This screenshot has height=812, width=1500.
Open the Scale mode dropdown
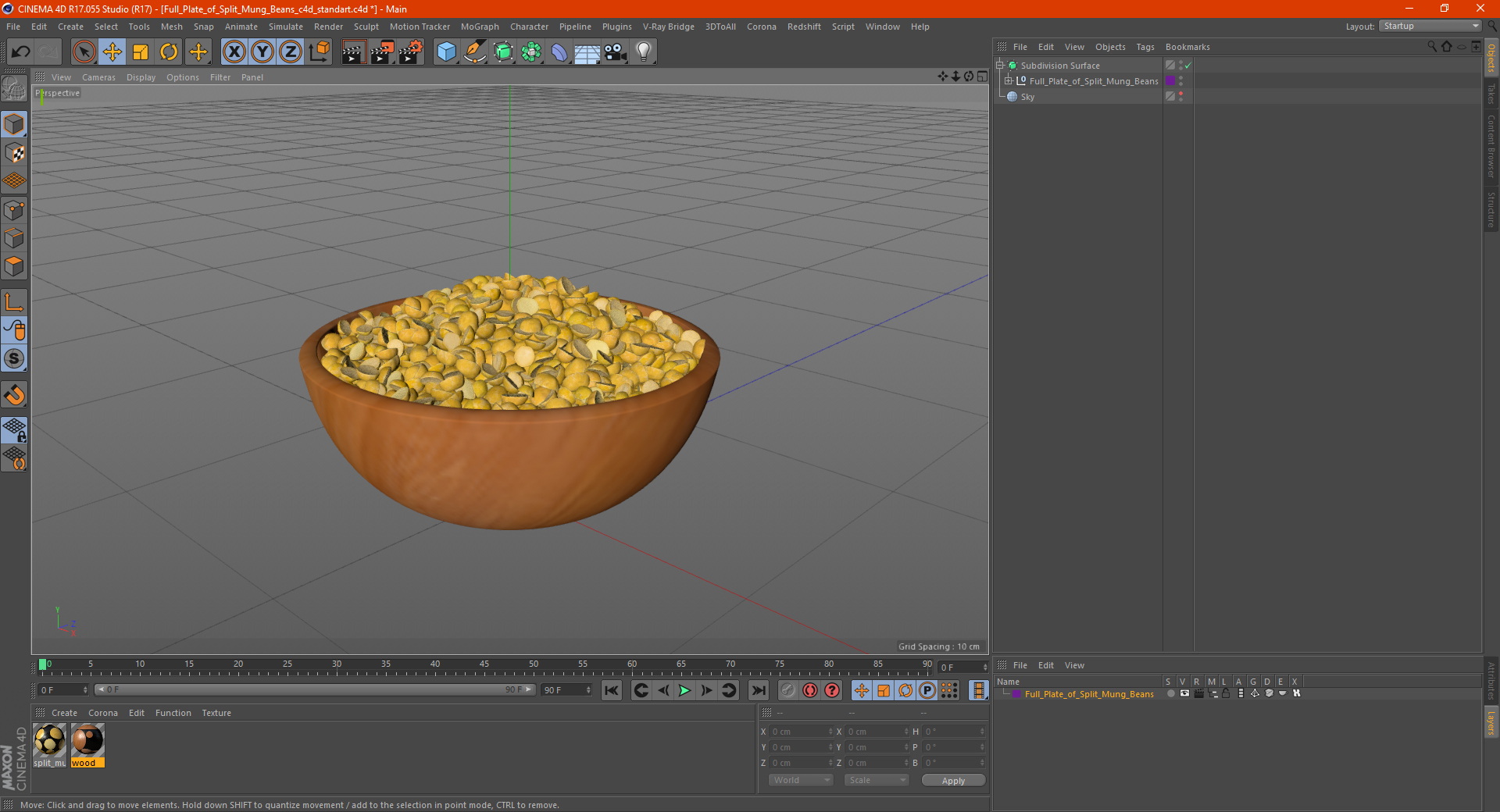[876, 780]
